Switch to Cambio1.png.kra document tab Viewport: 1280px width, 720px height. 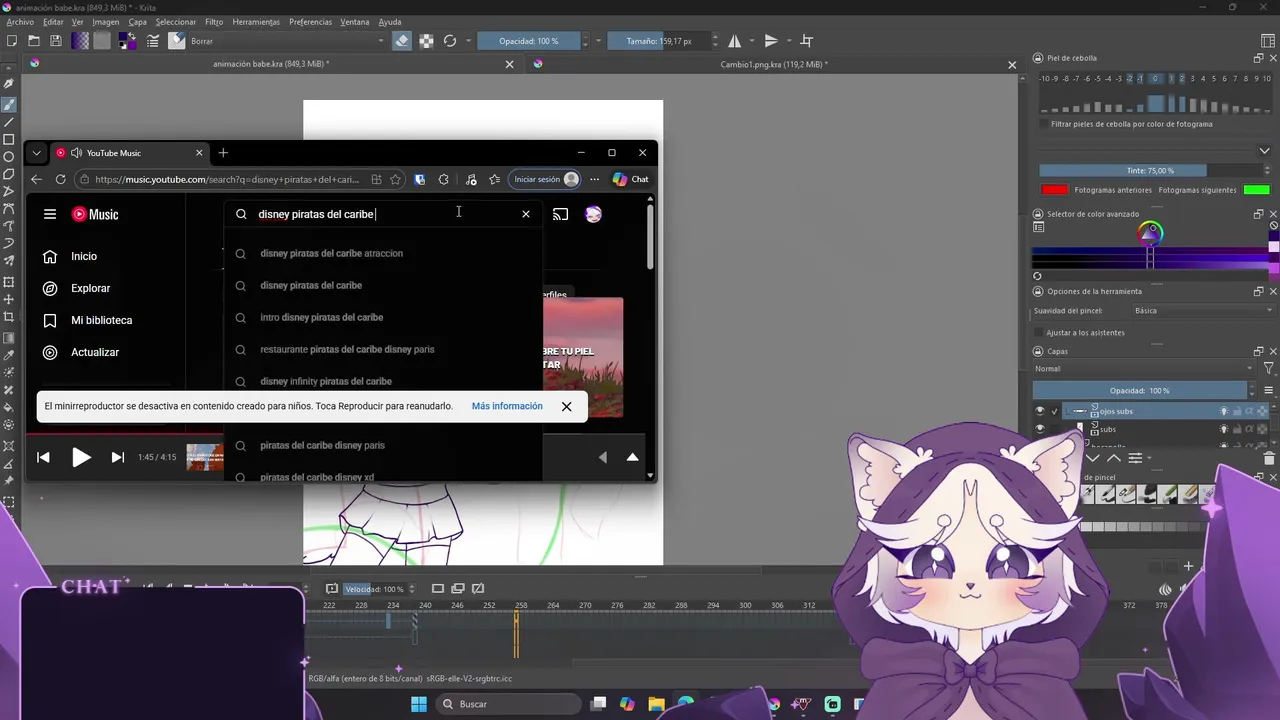(774, 65)
